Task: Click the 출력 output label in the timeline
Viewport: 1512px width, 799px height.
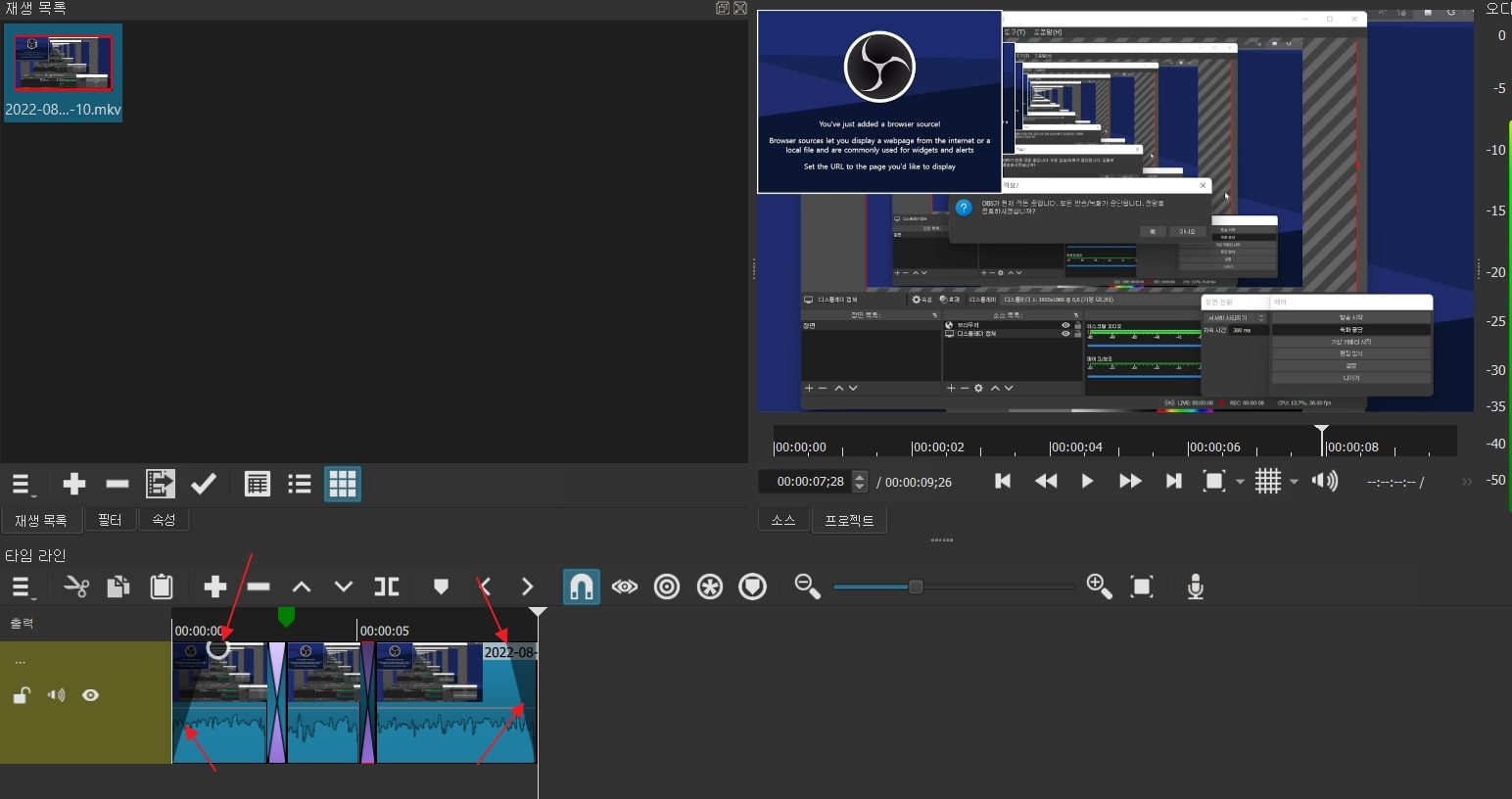Action: point(22,624)
